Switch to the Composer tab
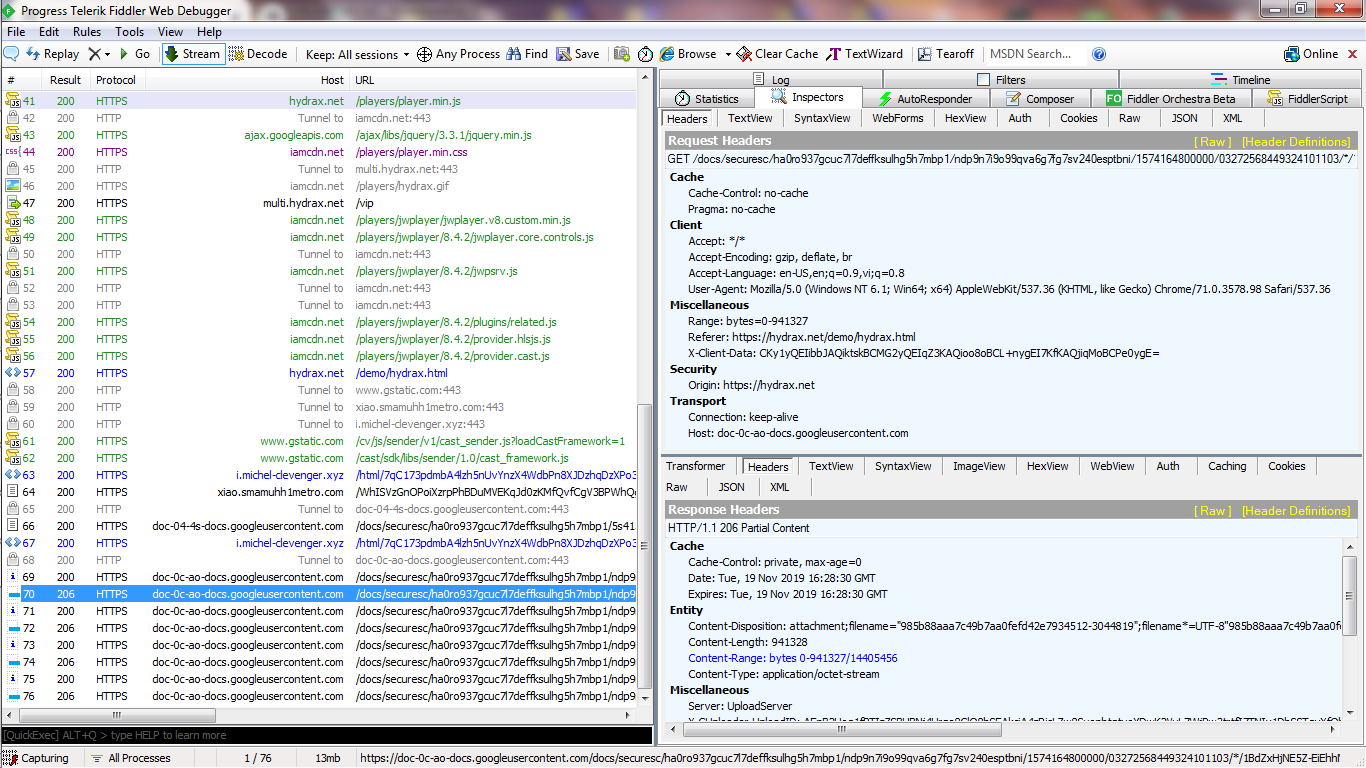Image resolution: width=1366 pixels, height=768 pixels. pos(1040,99)
